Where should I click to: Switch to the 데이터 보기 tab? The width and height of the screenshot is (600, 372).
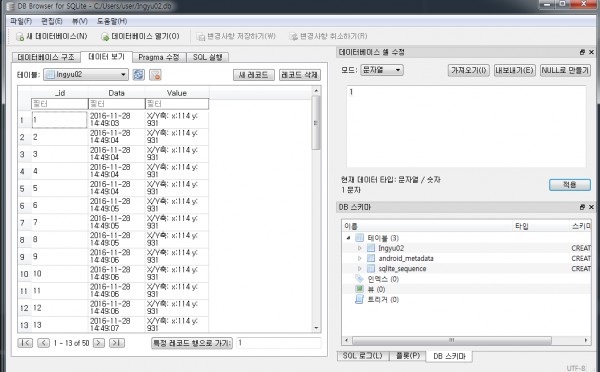coord(106,57)
